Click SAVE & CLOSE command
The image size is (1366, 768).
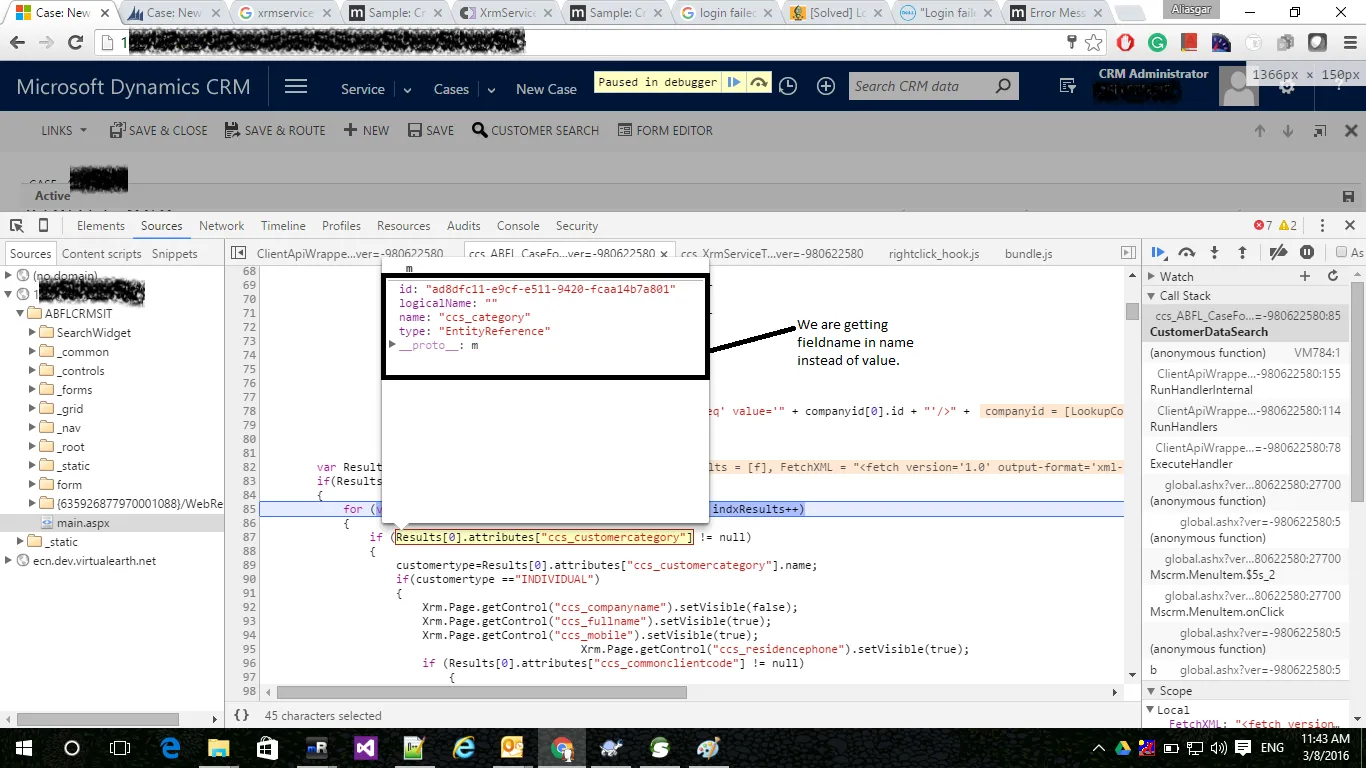[159, 130]
